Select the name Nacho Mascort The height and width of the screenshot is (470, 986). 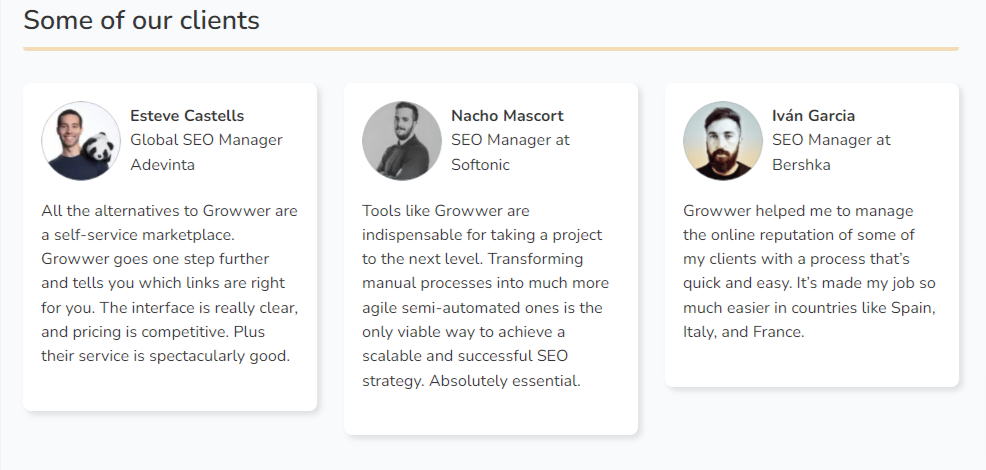(x=507, y=116)
